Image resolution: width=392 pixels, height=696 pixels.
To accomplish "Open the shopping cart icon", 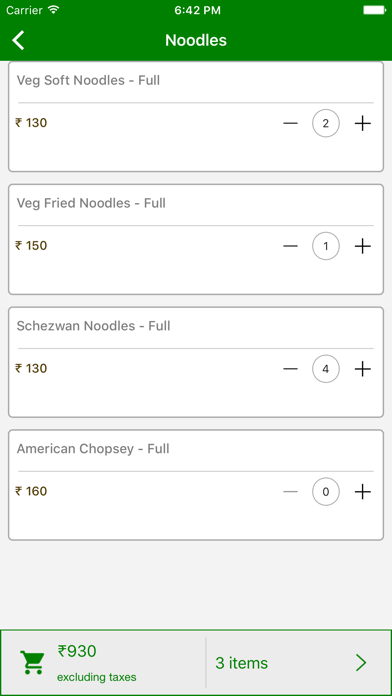I will tap(32, 663).
